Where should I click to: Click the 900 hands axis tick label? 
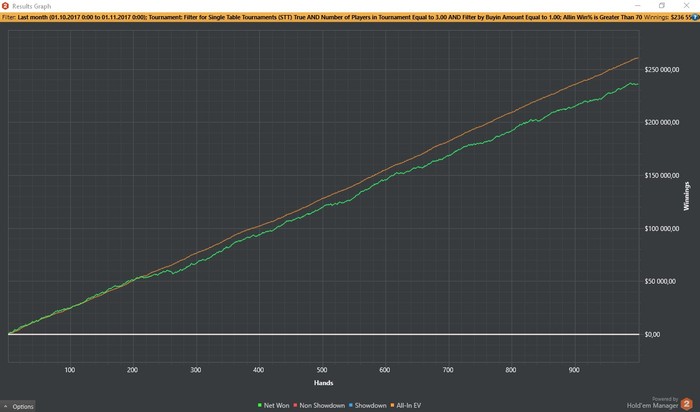574,370
